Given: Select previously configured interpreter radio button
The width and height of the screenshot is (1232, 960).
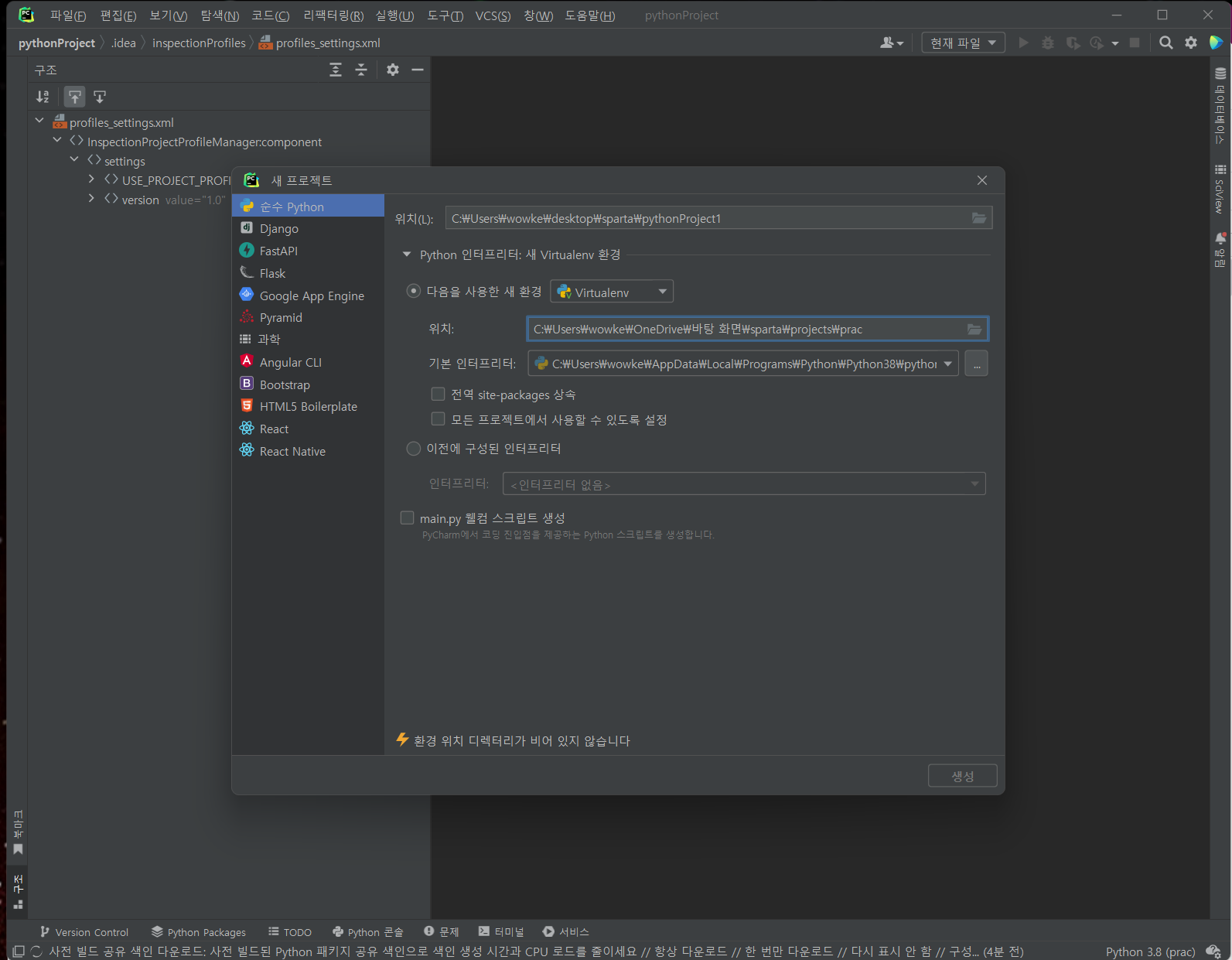Looking at the screenshot, I should coord(414,449).
